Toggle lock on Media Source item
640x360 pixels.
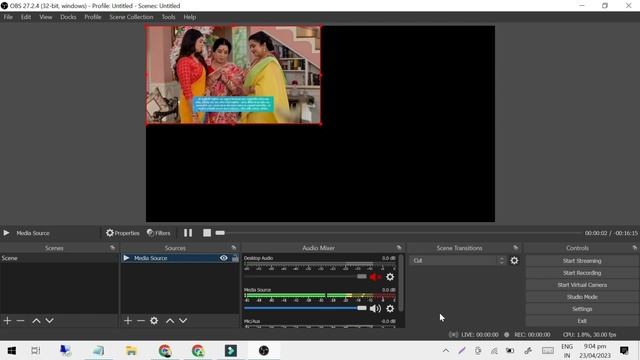tap(235, 258)
